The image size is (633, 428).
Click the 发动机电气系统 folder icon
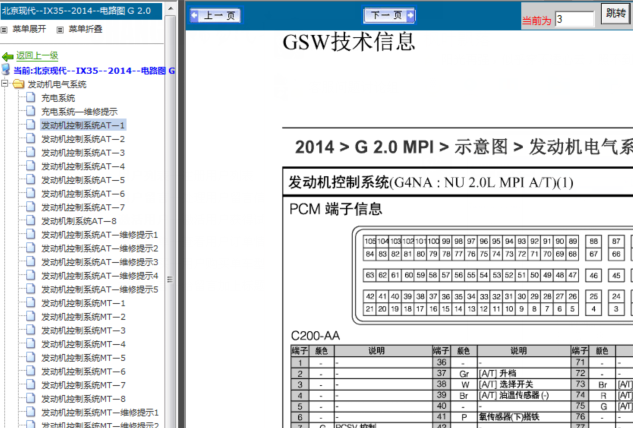tap(18, 84)
